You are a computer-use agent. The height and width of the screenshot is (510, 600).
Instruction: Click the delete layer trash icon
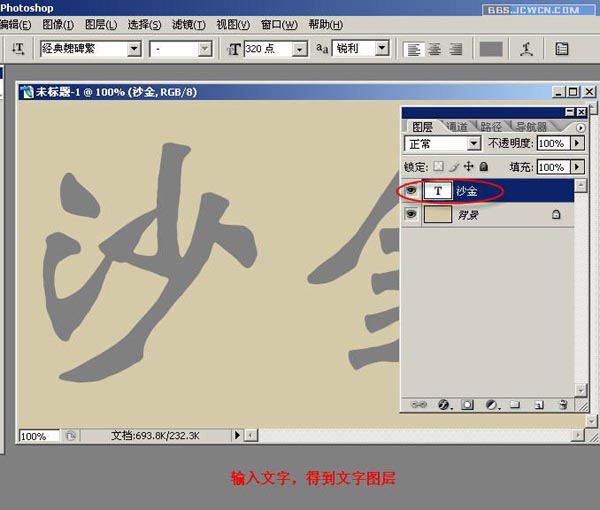(x=563, y=405)
